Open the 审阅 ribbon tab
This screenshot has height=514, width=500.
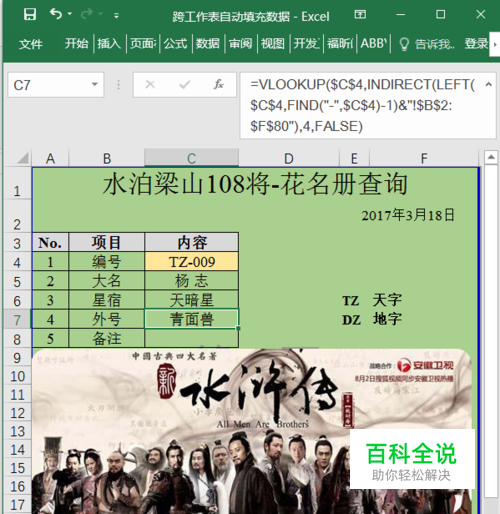(x=240, y=43)
